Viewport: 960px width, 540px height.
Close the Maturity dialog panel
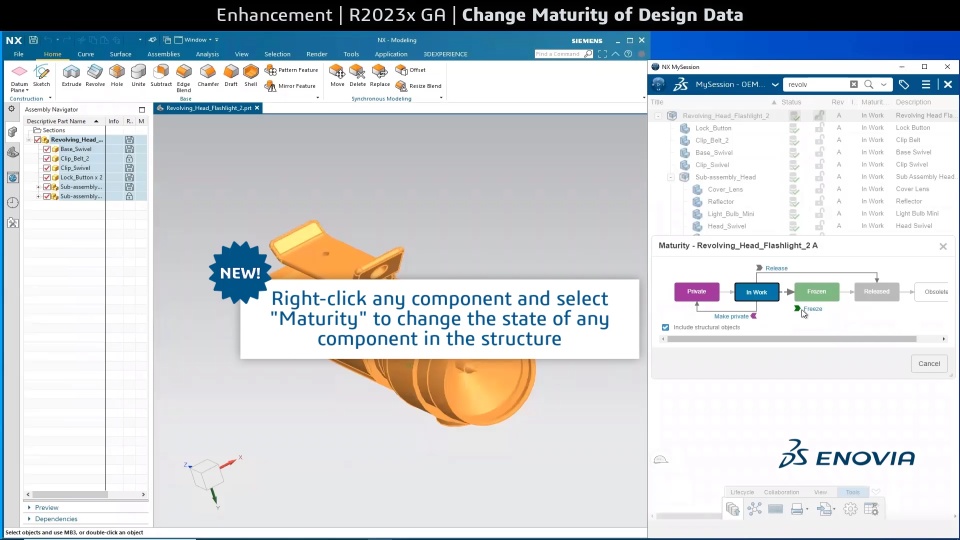coord(943,246)
